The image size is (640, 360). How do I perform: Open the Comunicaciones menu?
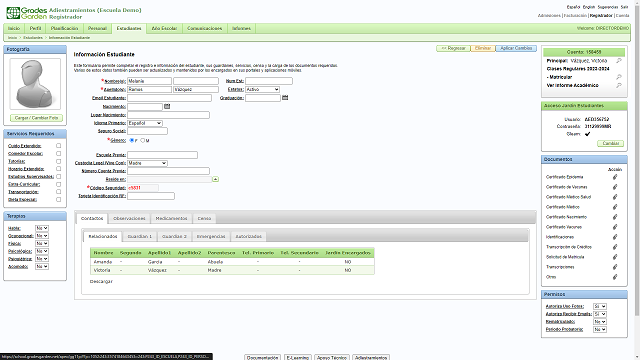pyautogui.click(x=204, y=29)
